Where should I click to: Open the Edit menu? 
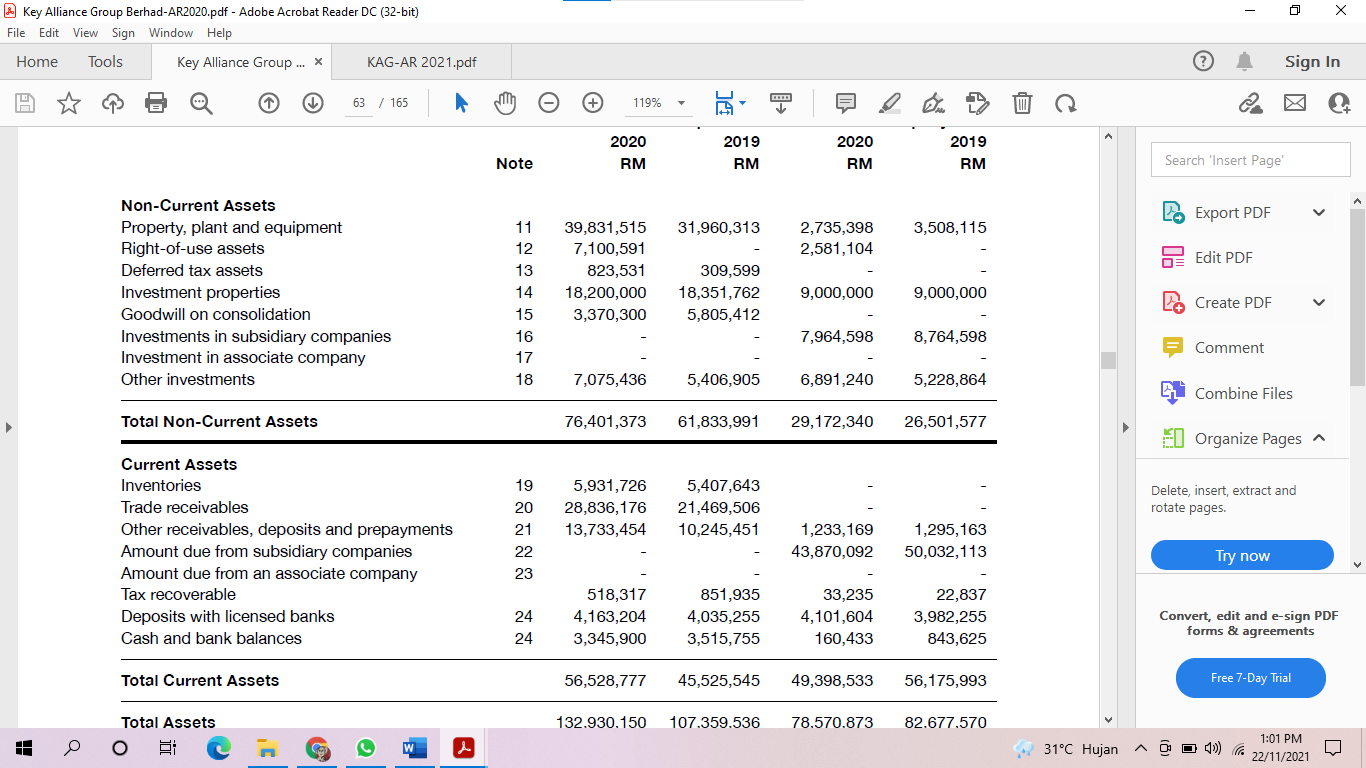49,33
